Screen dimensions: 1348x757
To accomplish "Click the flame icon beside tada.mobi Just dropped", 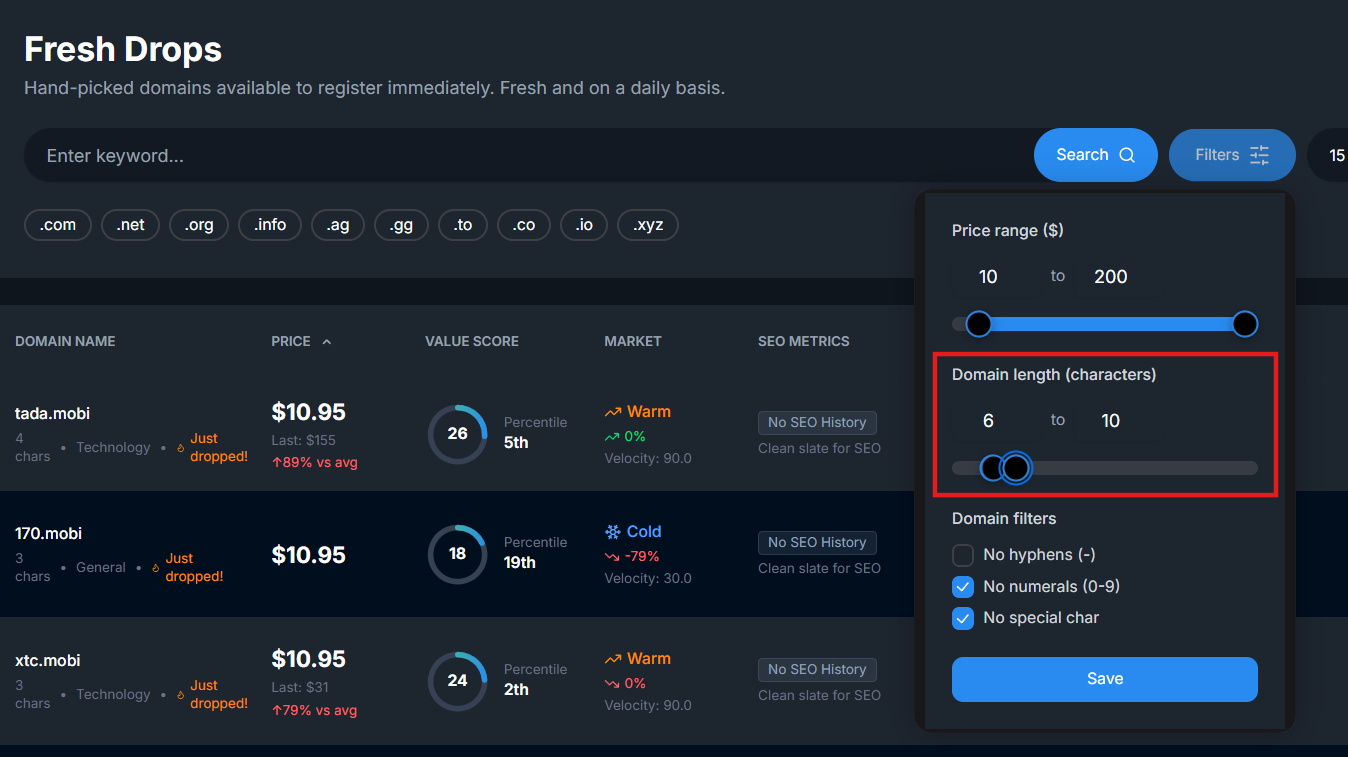I will 181,448.
